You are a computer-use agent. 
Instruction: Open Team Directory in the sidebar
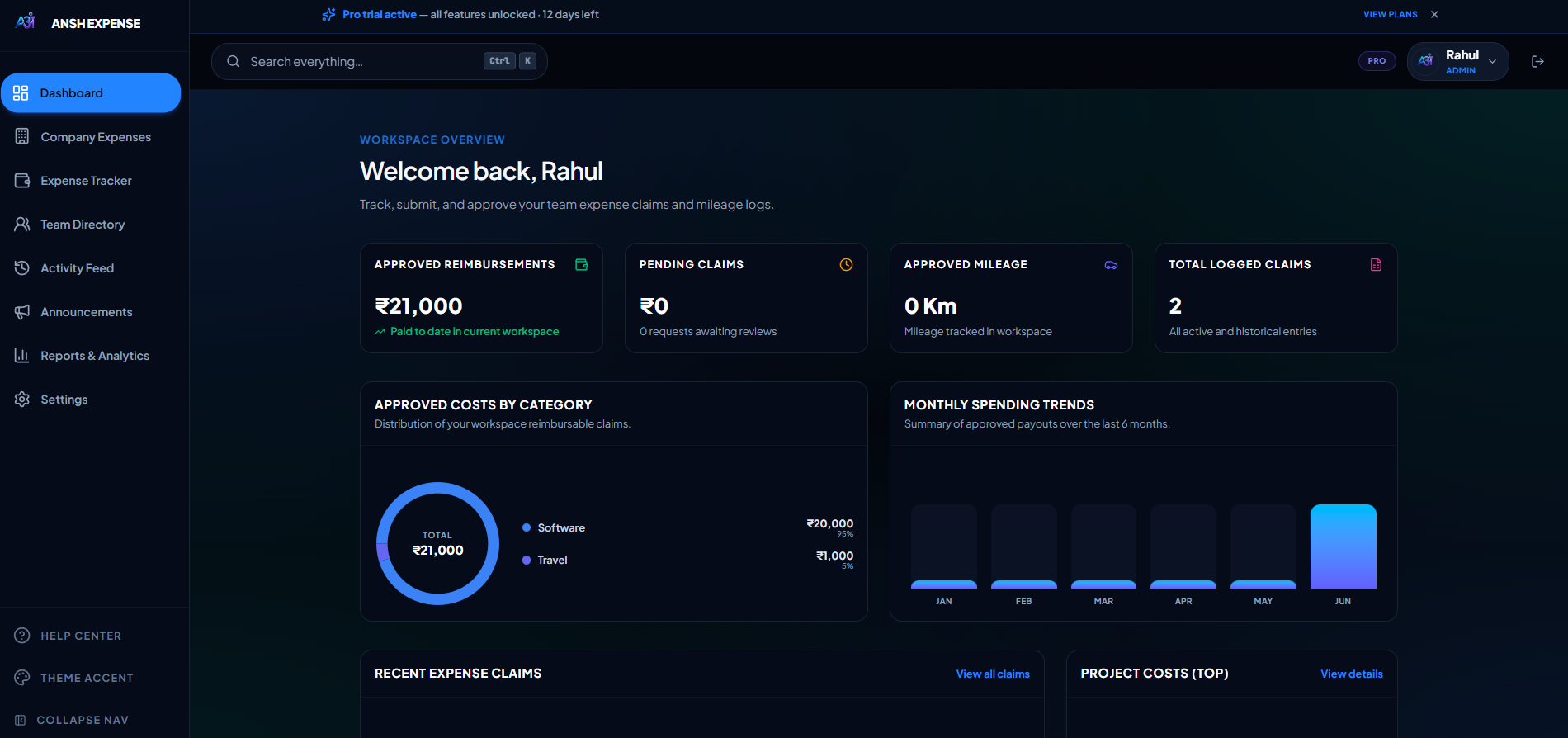pyautogui.click(x=91, y=224)
